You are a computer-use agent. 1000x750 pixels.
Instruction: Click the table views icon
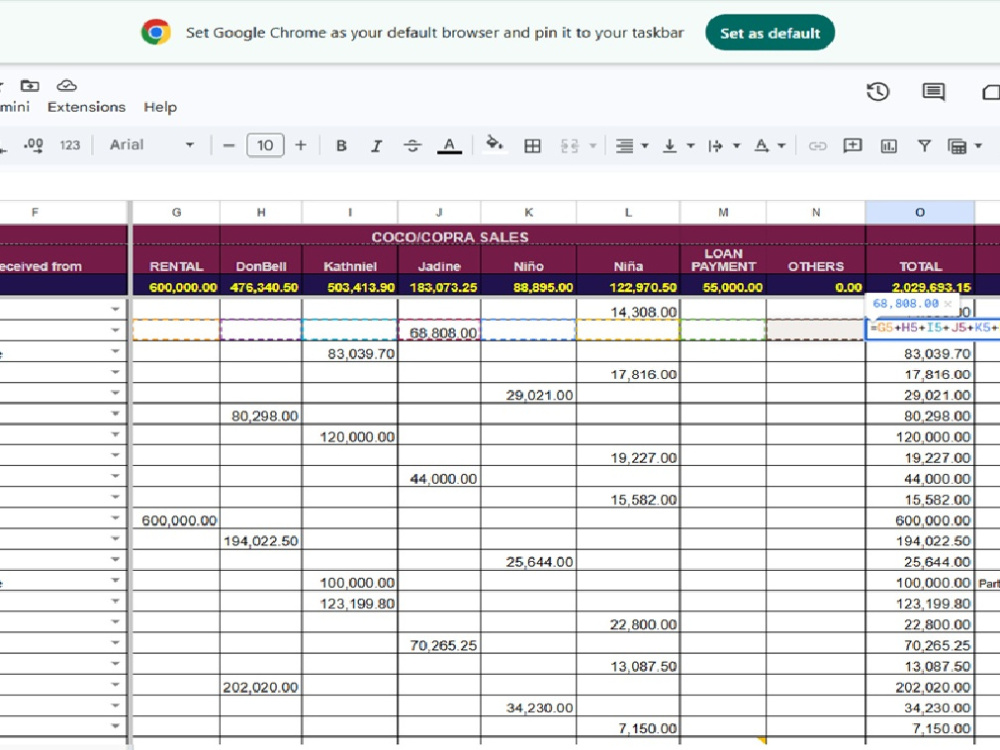click(x=957, y=146)
